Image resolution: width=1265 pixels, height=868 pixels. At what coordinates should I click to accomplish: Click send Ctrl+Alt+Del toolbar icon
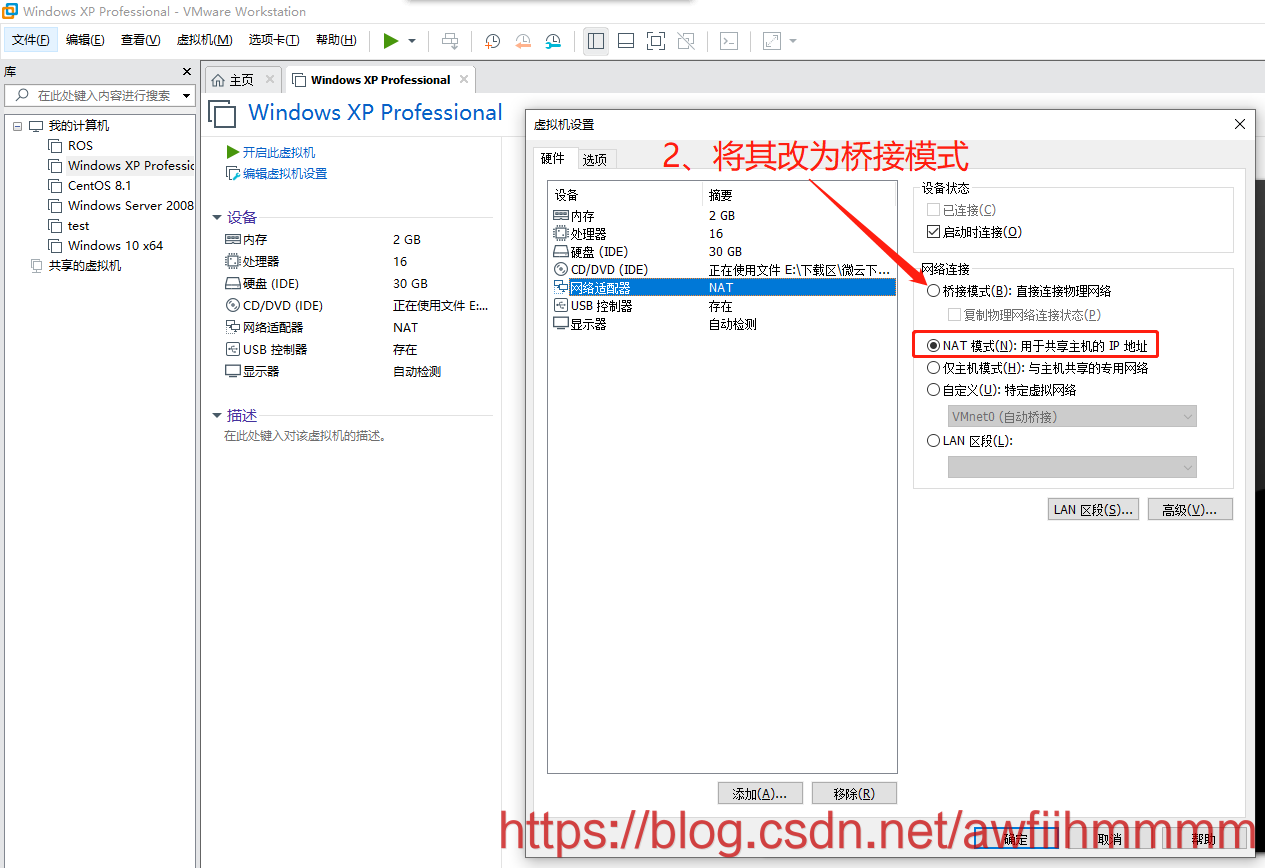click(450, 41)
